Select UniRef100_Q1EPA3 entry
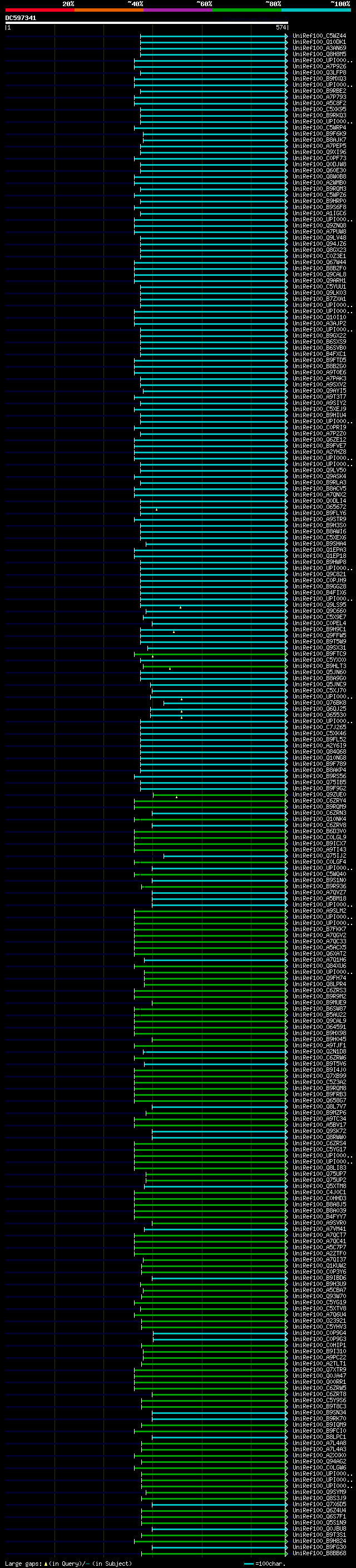The height and width of the screenshot is (1568, 356). tap(319, 550)
